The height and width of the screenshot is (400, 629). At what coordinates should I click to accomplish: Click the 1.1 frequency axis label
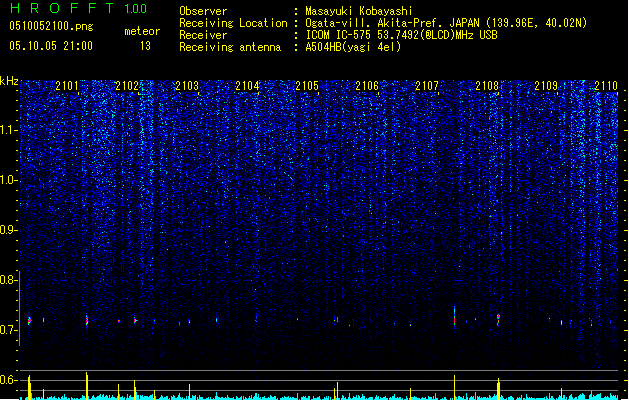click(9, 130)
